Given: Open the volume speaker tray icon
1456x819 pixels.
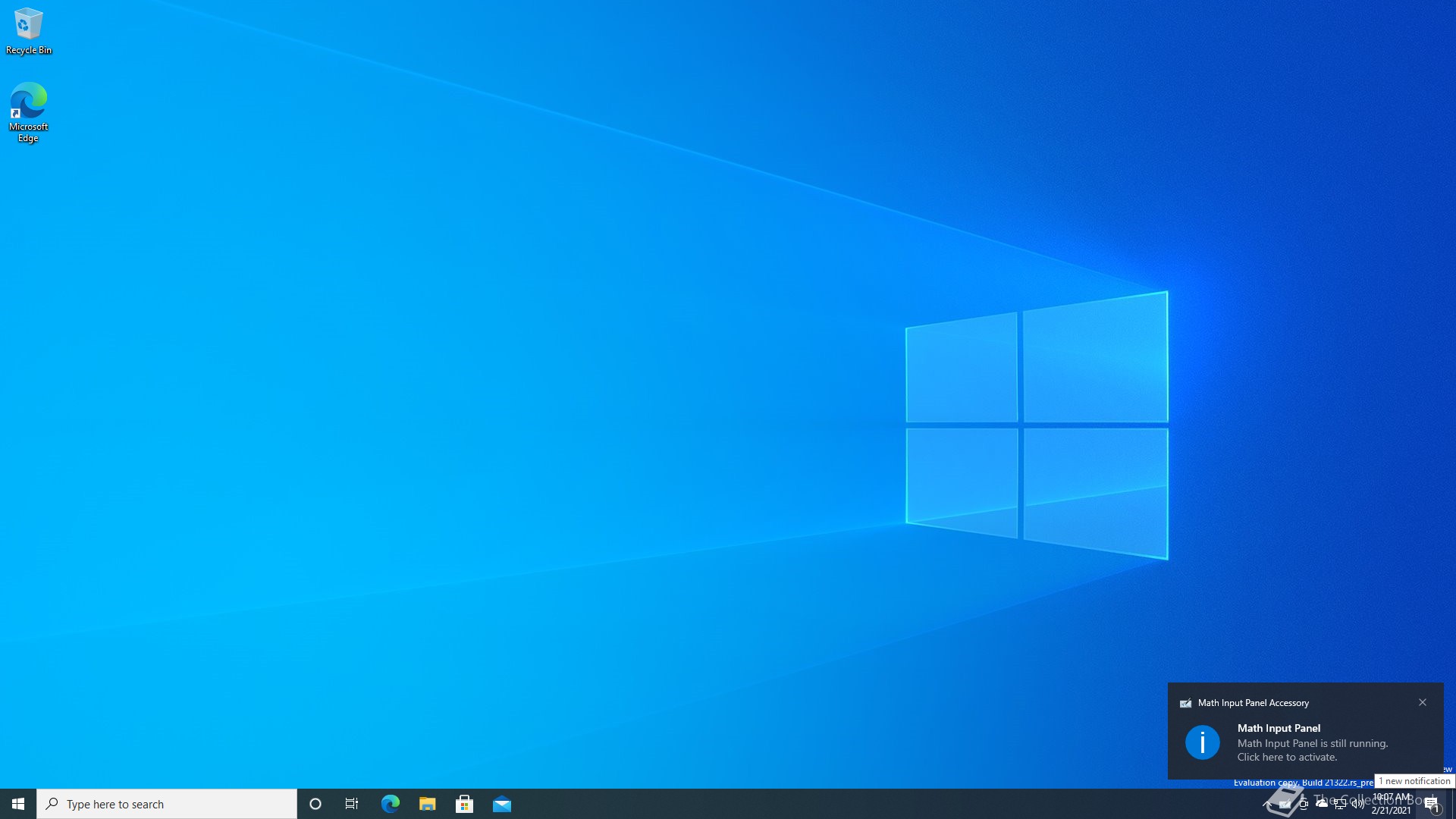Looking at the screenshot, I should coord(1358,804).
